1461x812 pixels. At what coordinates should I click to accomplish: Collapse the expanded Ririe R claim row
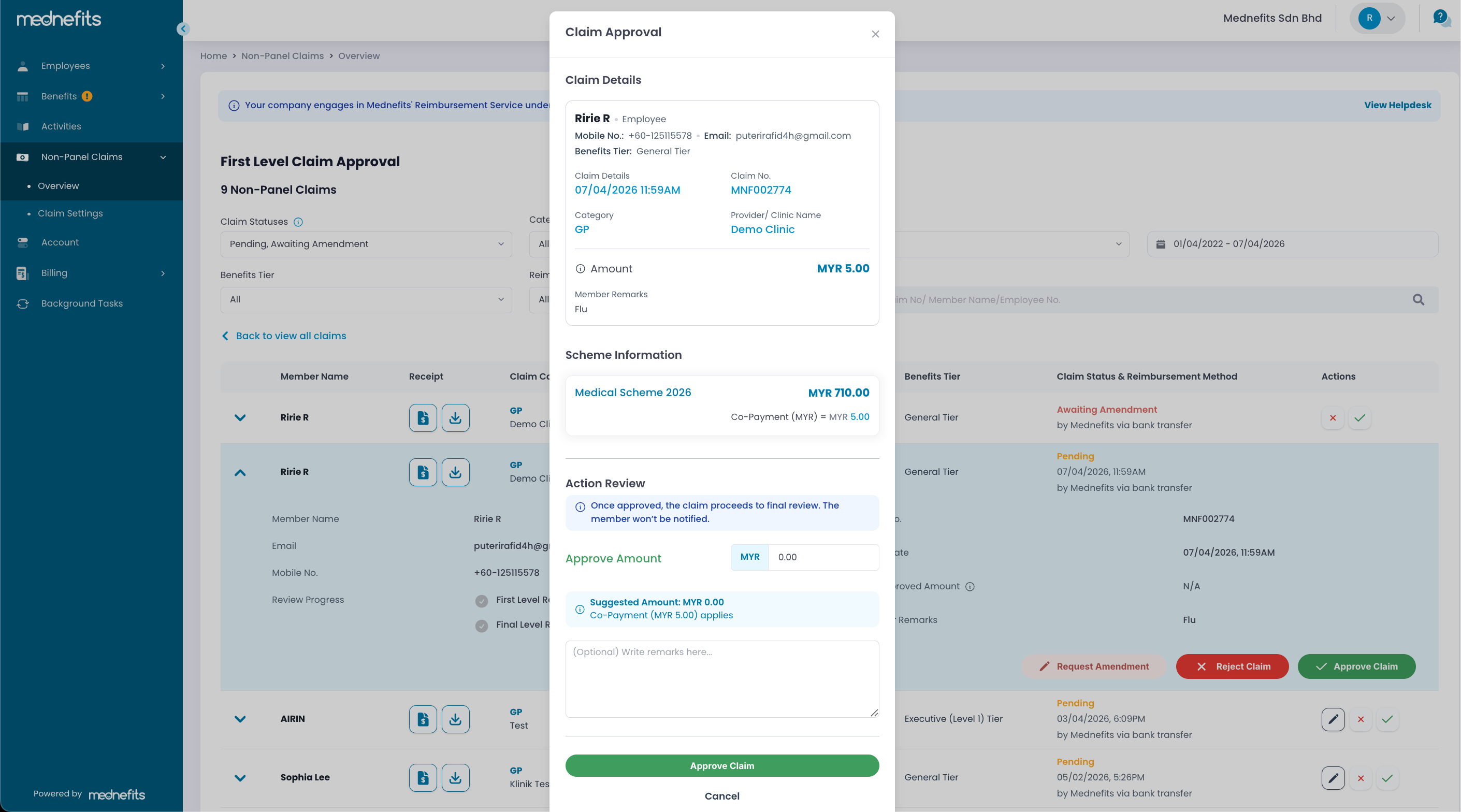tap(240, 472)
